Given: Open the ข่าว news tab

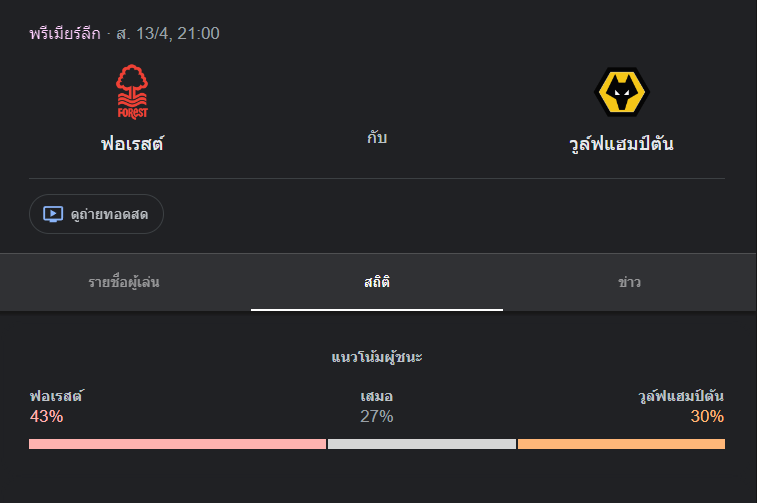Looking at the screenshot, I should (x=629, y=282).
